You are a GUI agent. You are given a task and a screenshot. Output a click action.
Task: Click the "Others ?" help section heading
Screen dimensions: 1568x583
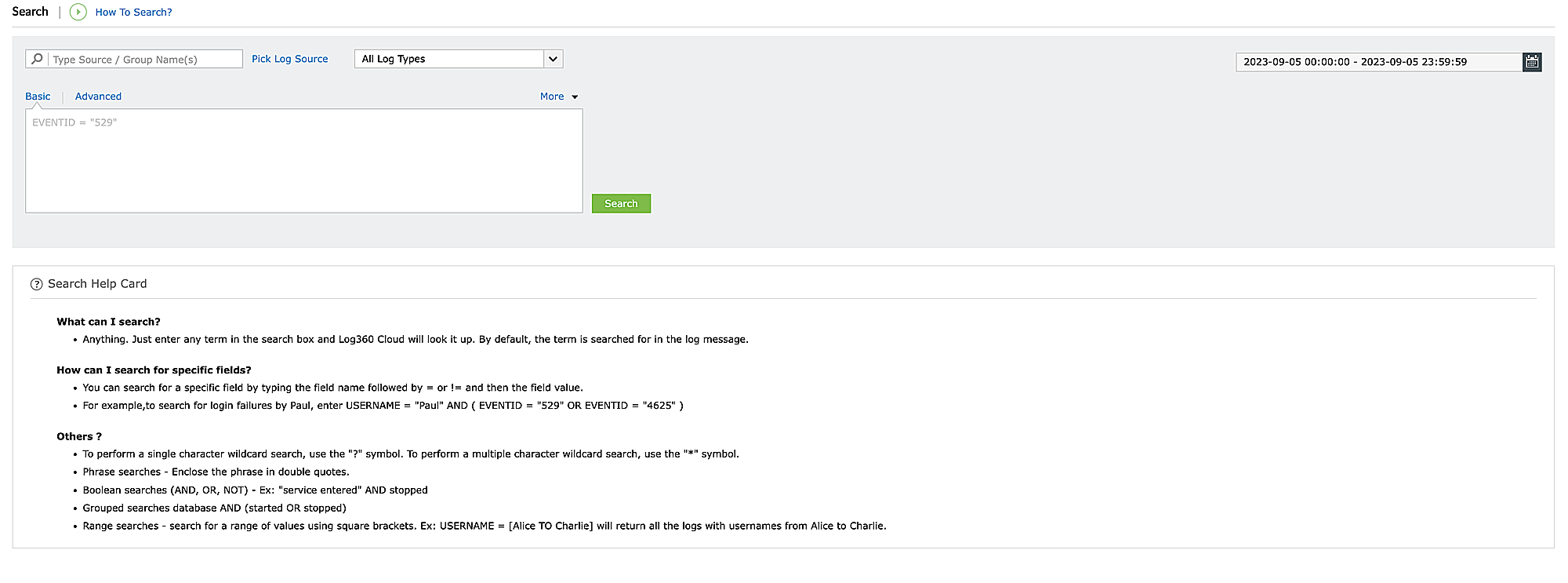(x=79, y=436)
